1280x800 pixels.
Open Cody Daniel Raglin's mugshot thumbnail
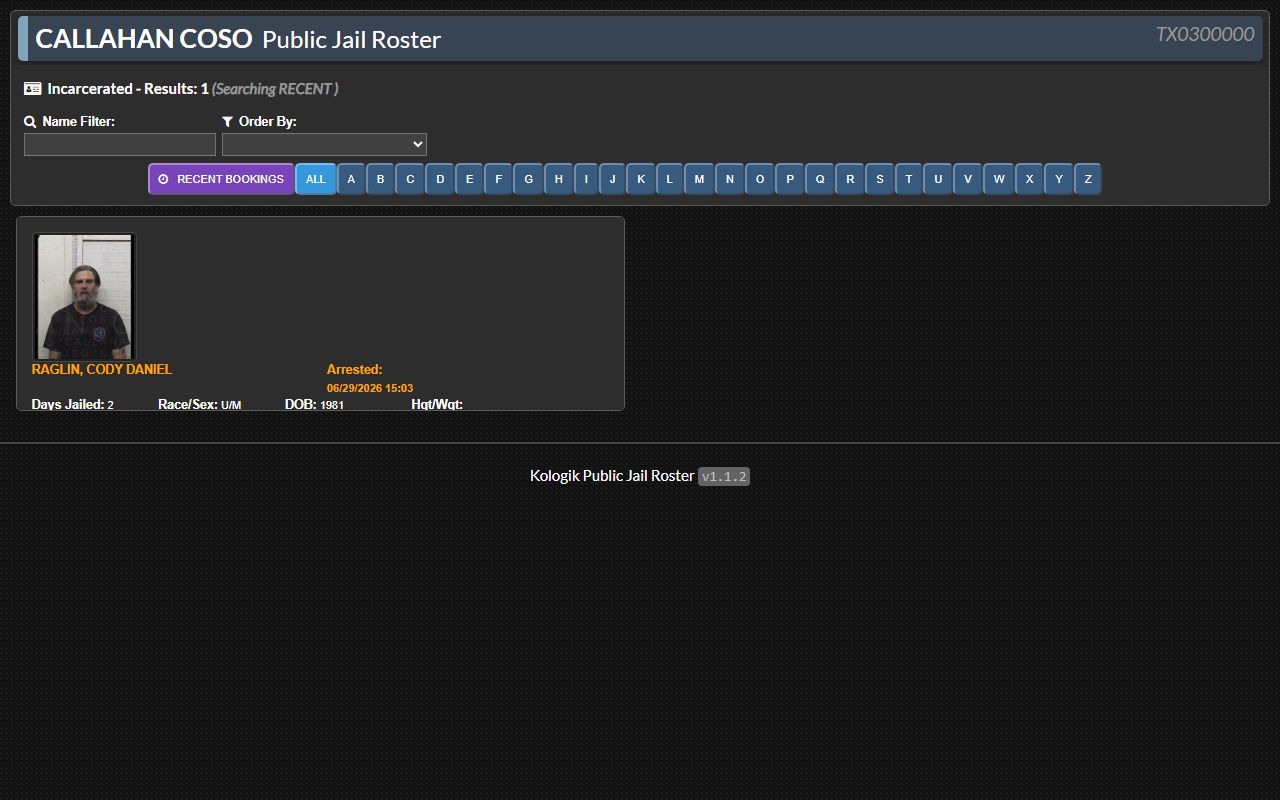point(84,297)
